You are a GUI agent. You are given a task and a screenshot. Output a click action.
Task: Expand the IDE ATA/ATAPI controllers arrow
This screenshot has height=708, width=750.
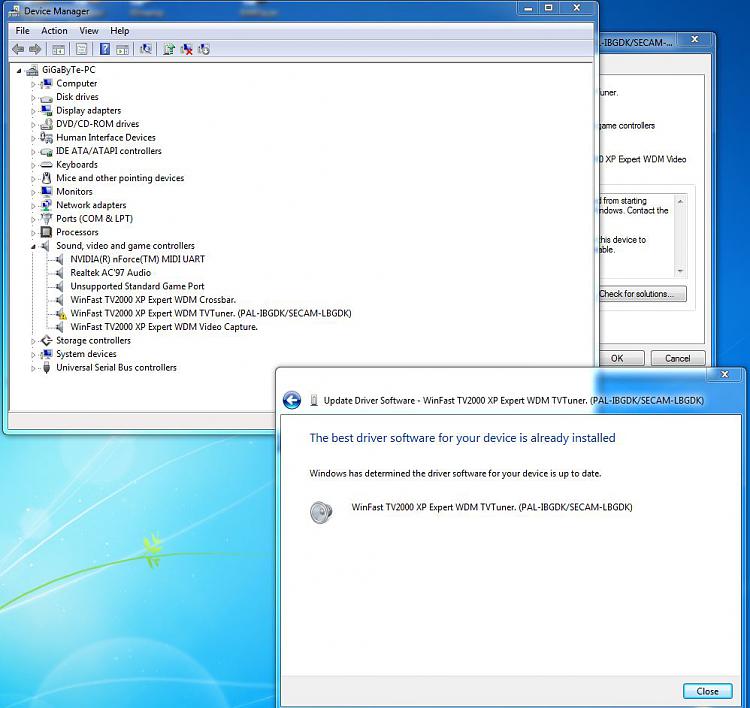(33, 152)
